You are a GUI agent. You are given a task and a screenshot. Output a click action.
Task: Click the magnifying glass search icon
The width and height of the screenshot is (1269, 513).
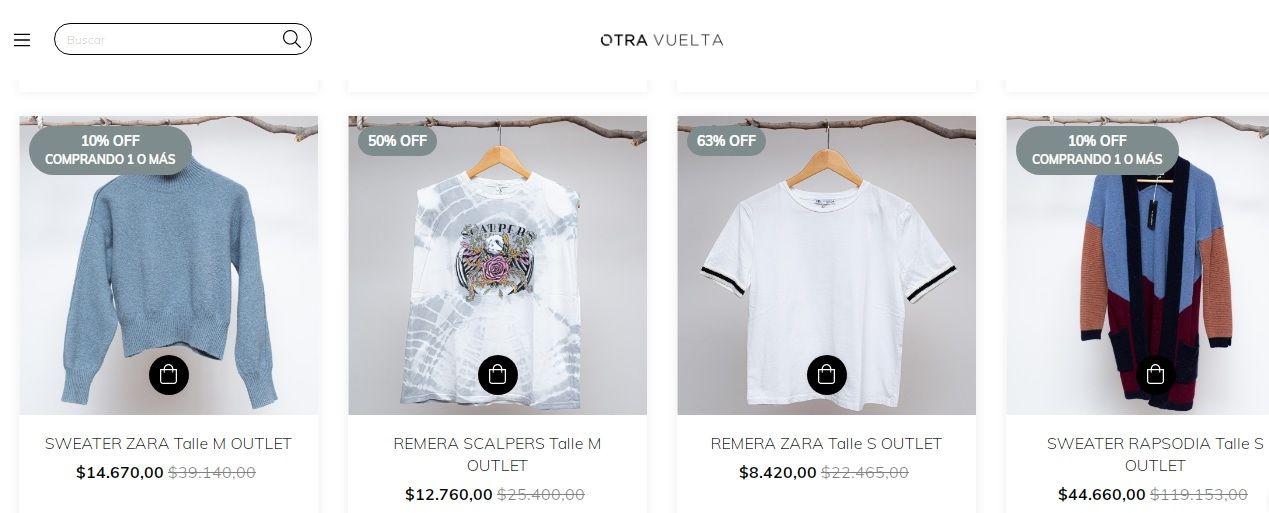291,39
